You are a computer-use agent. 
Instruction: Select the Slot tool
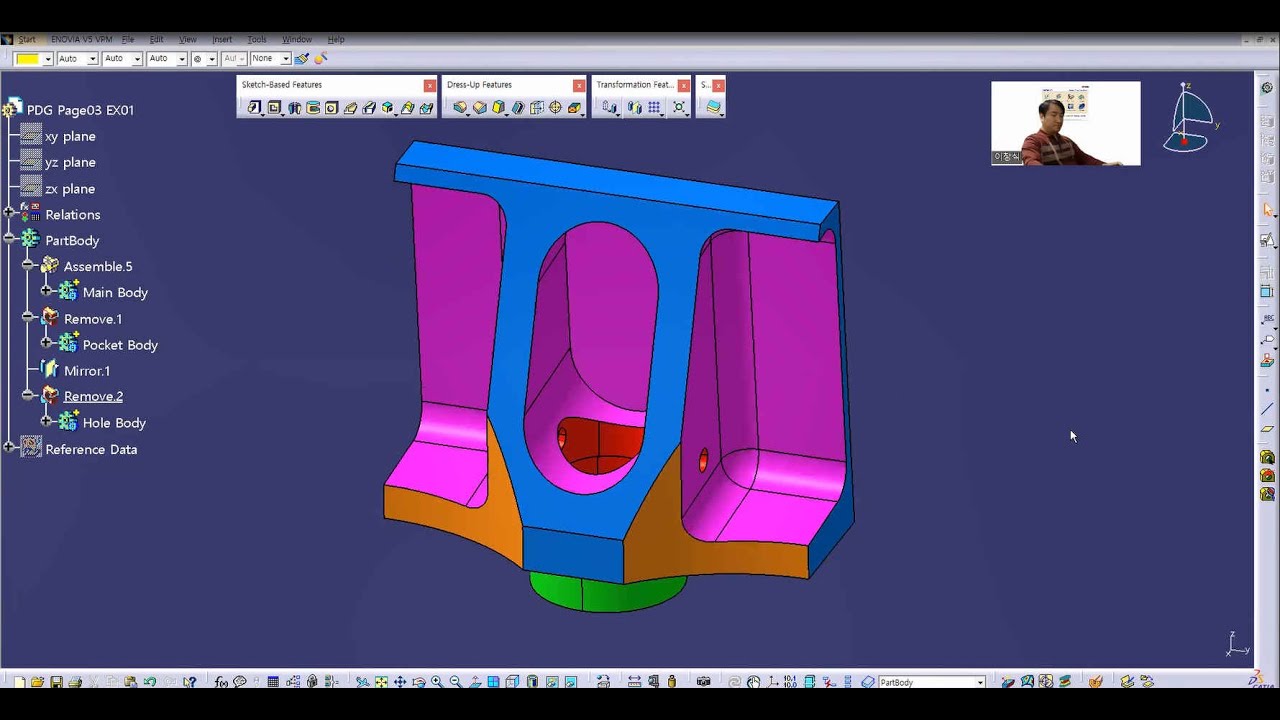click(x=369, y=108)
